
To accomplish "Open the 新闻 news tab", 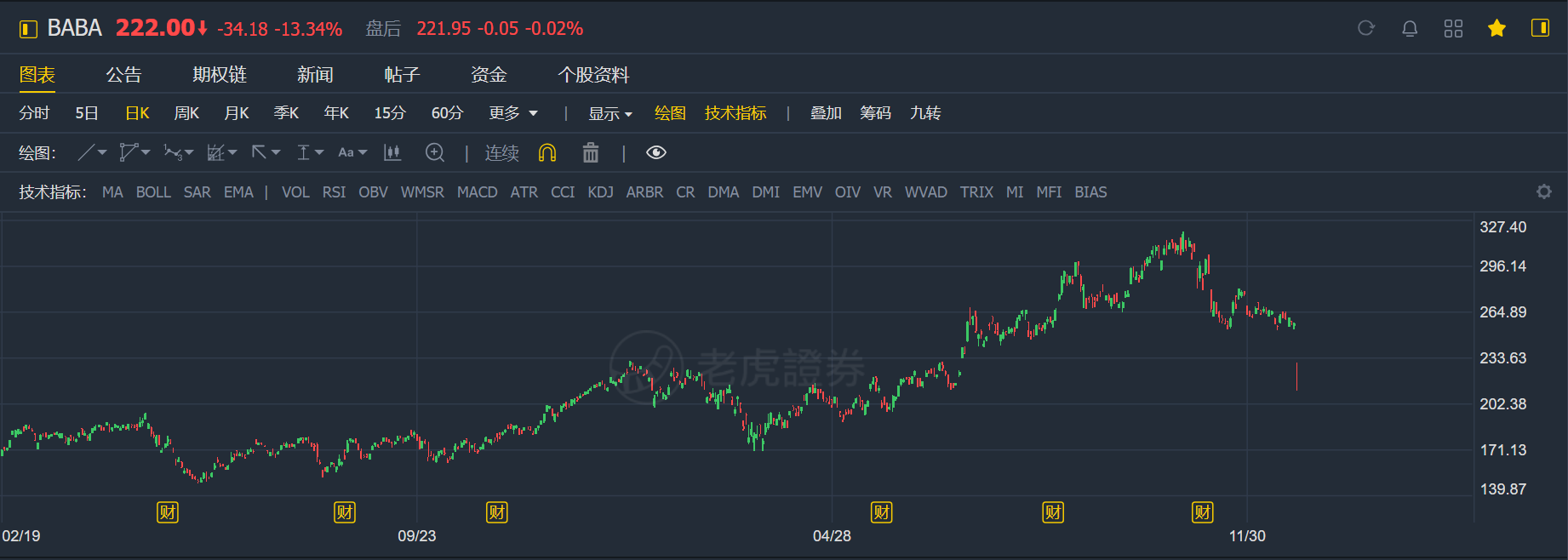I will click(315, 75).
